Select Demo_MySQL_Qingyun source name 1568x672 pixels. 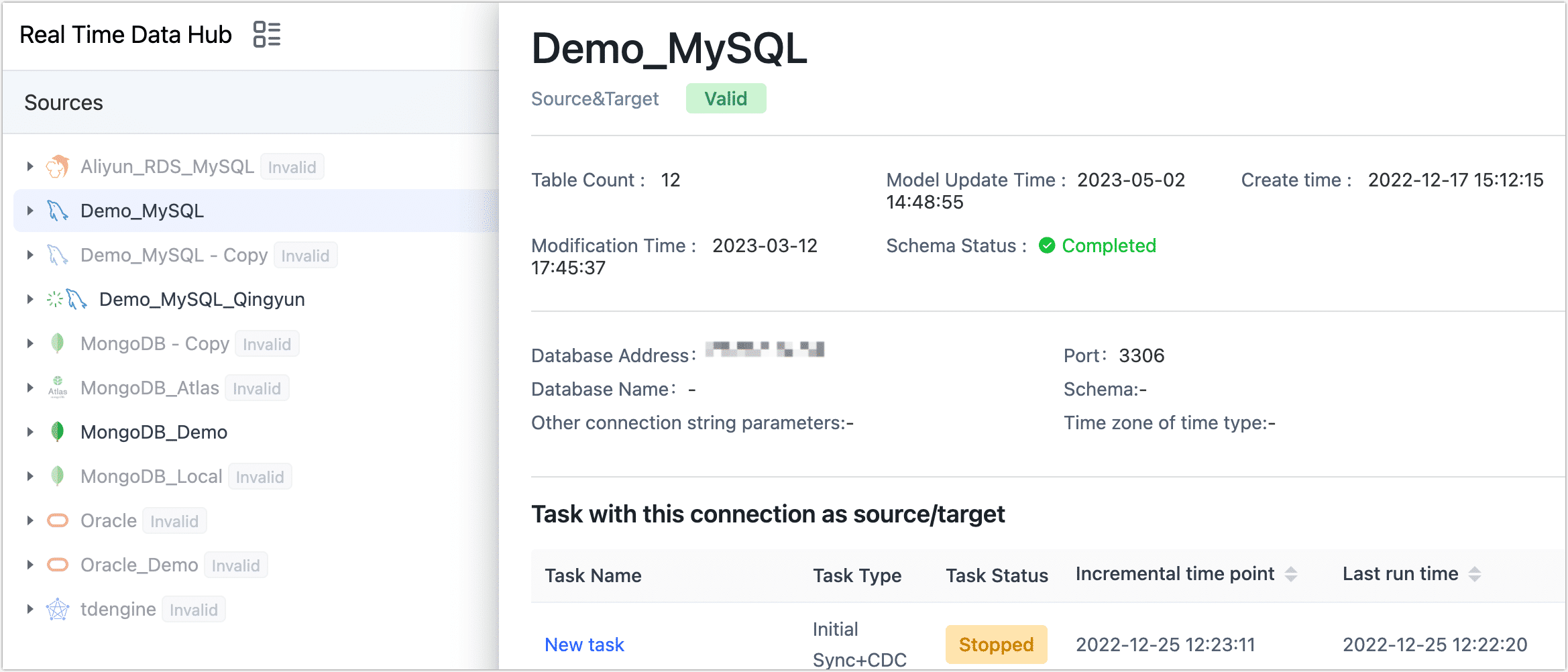pyautogui.click(x=202, y=299)
